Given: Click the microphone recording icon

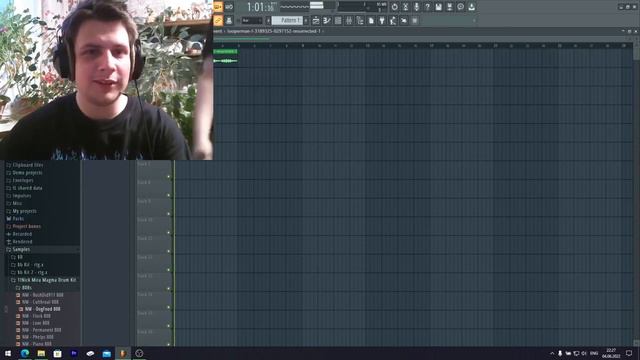Looking at the screenshot, I should 416,7.
